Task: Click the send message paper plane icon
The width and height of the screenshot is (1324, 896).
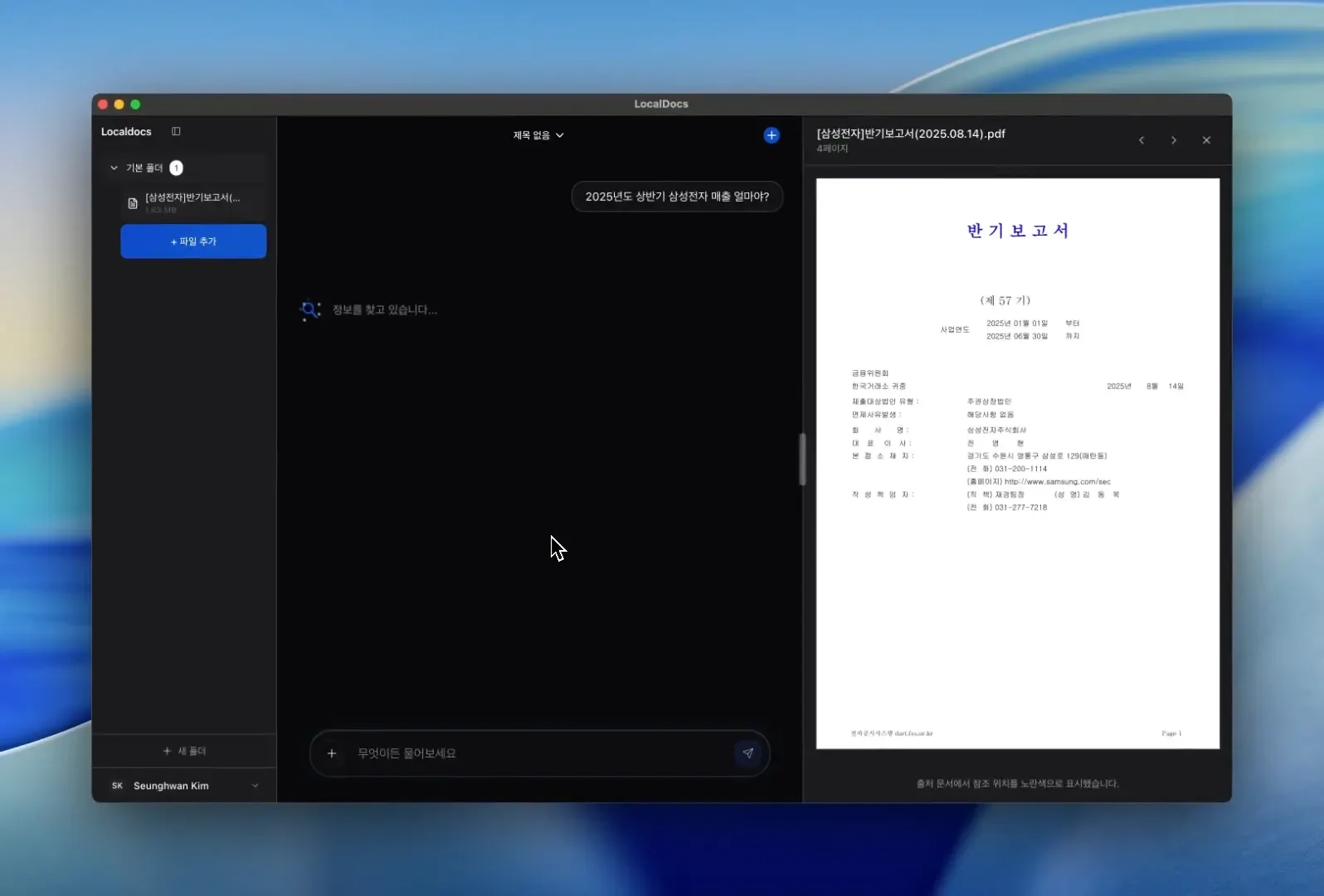Action: 747,753
